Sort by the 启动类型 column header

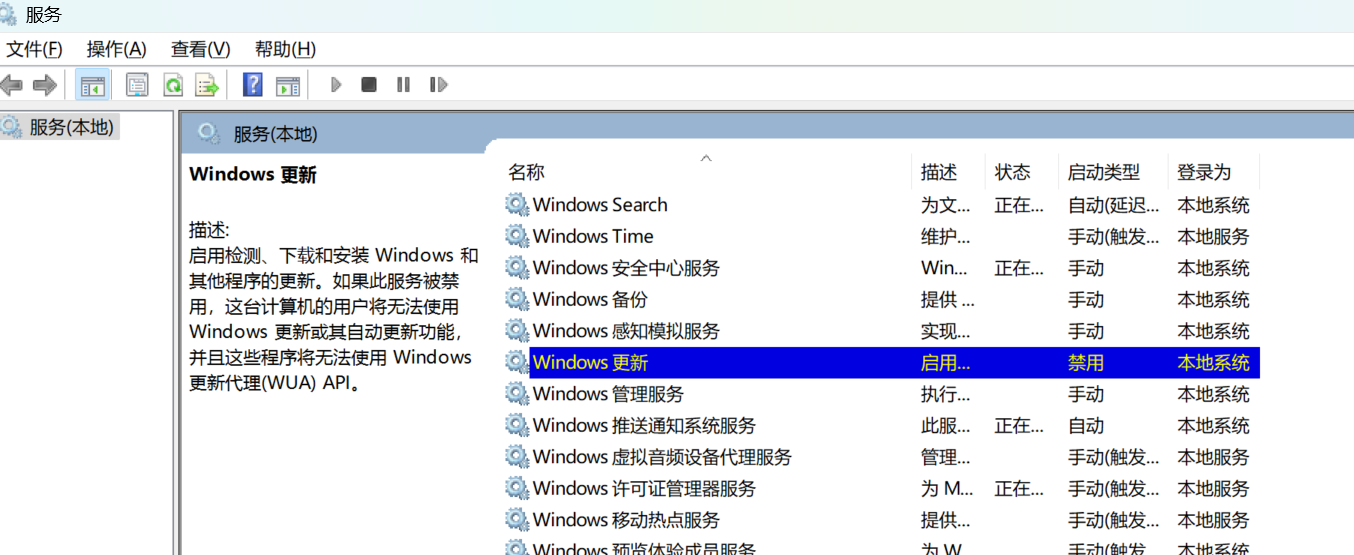tap(1113, 172)
